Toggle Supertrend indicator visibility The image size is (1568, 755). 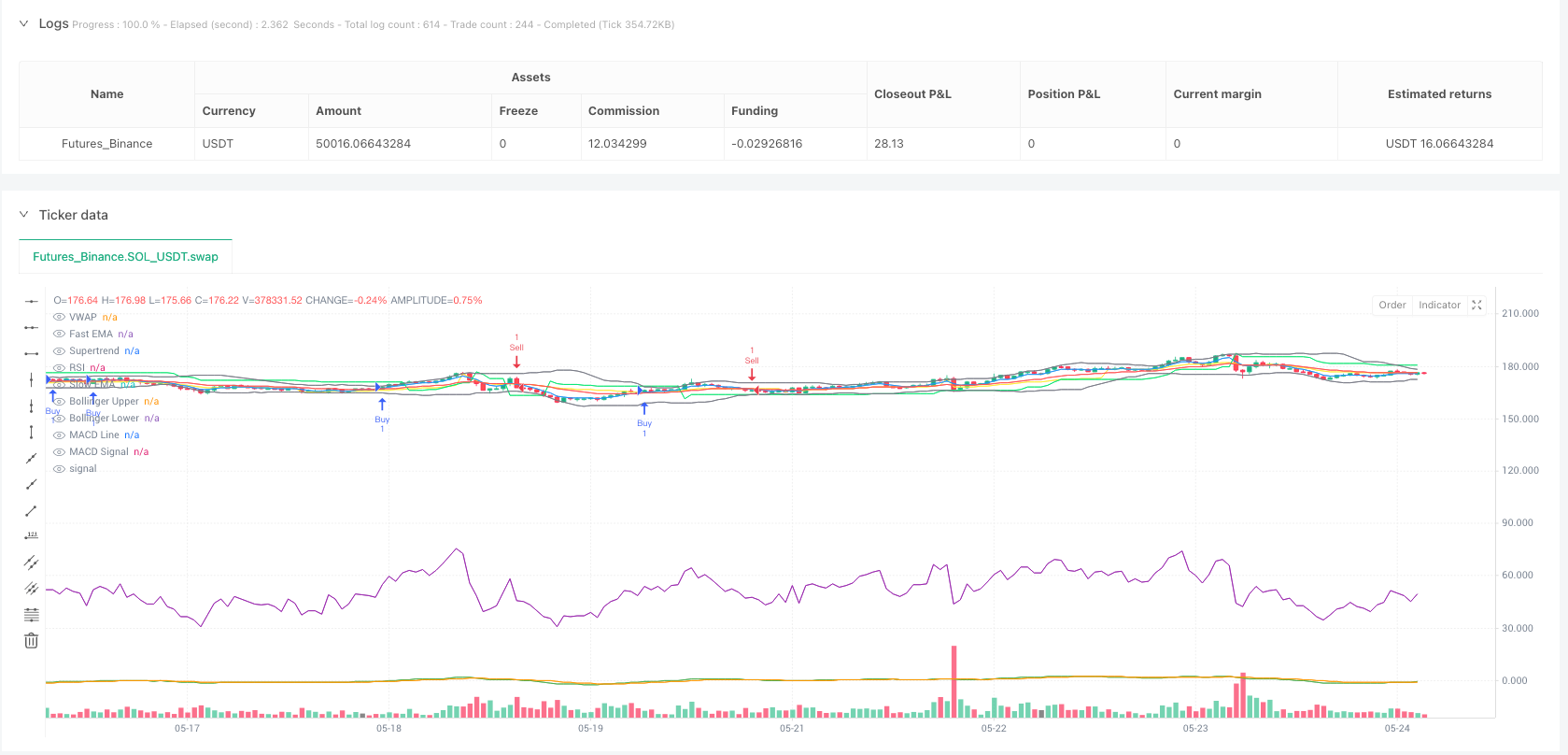[59, 351]
